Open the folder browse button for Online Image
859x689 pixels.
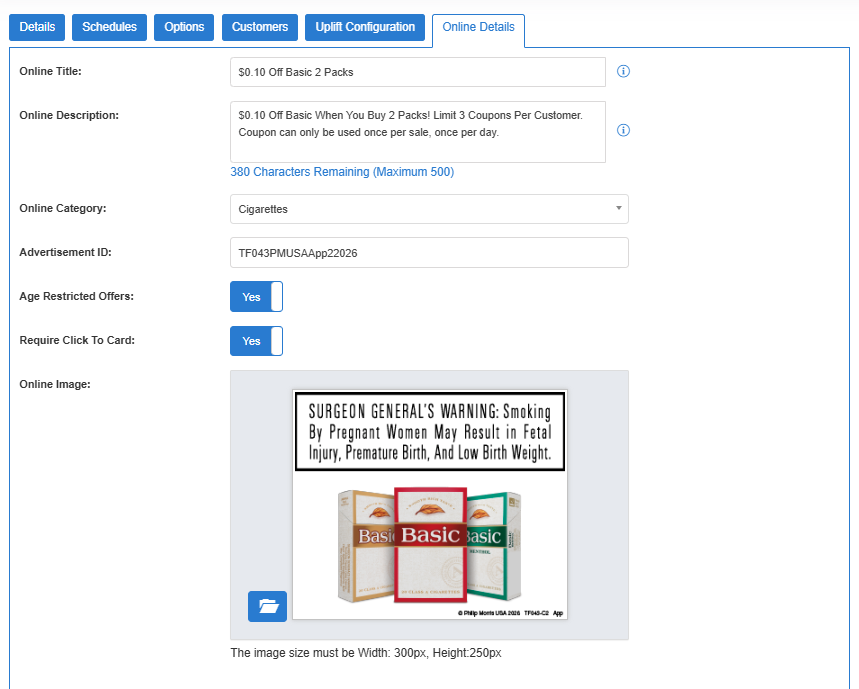tap(267, 606)
